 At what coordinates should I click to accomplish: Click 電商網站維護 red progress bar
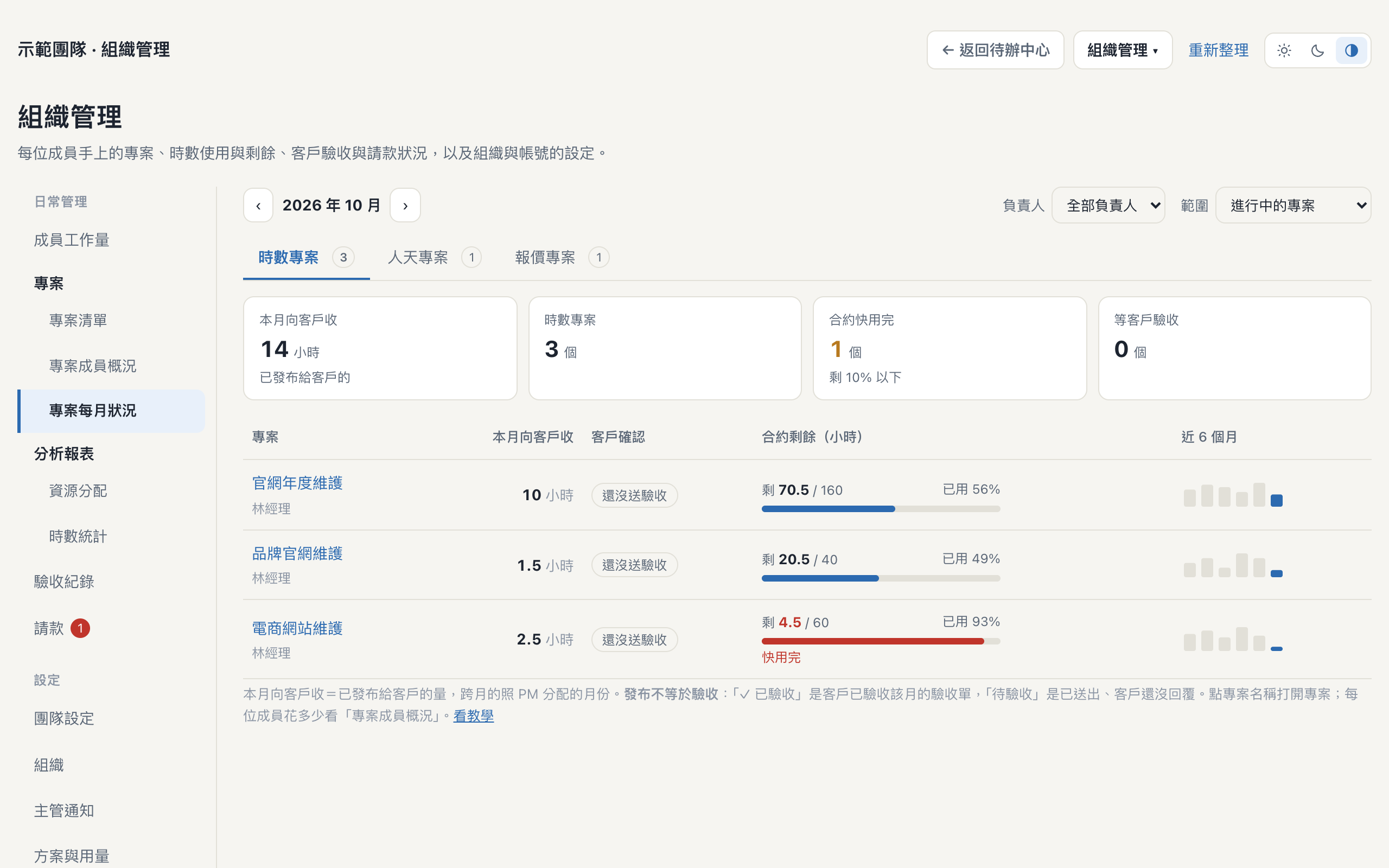point(881,641)
